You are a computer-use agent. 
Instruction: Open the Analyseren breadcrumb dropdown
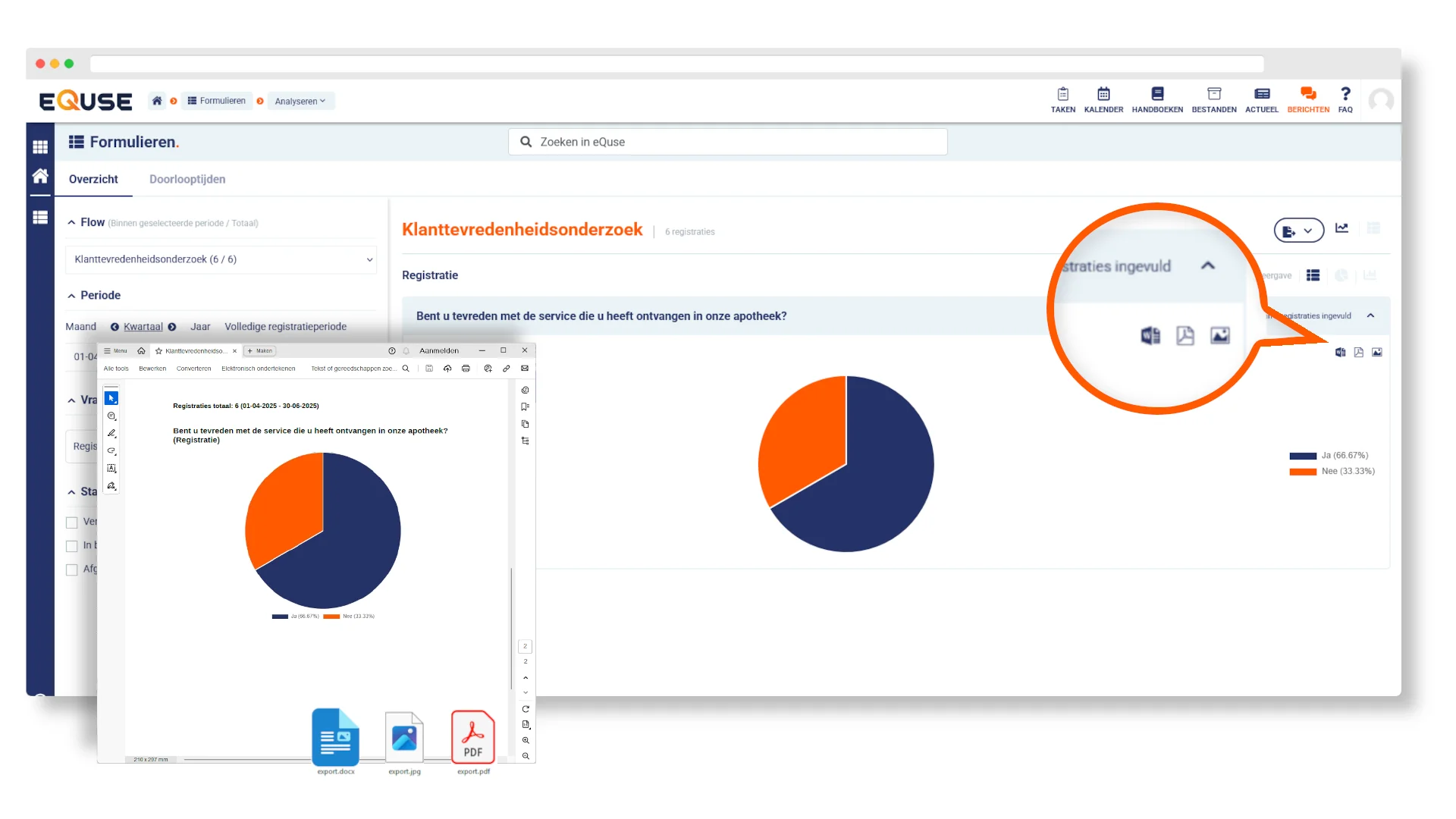(x=300, y=101)
